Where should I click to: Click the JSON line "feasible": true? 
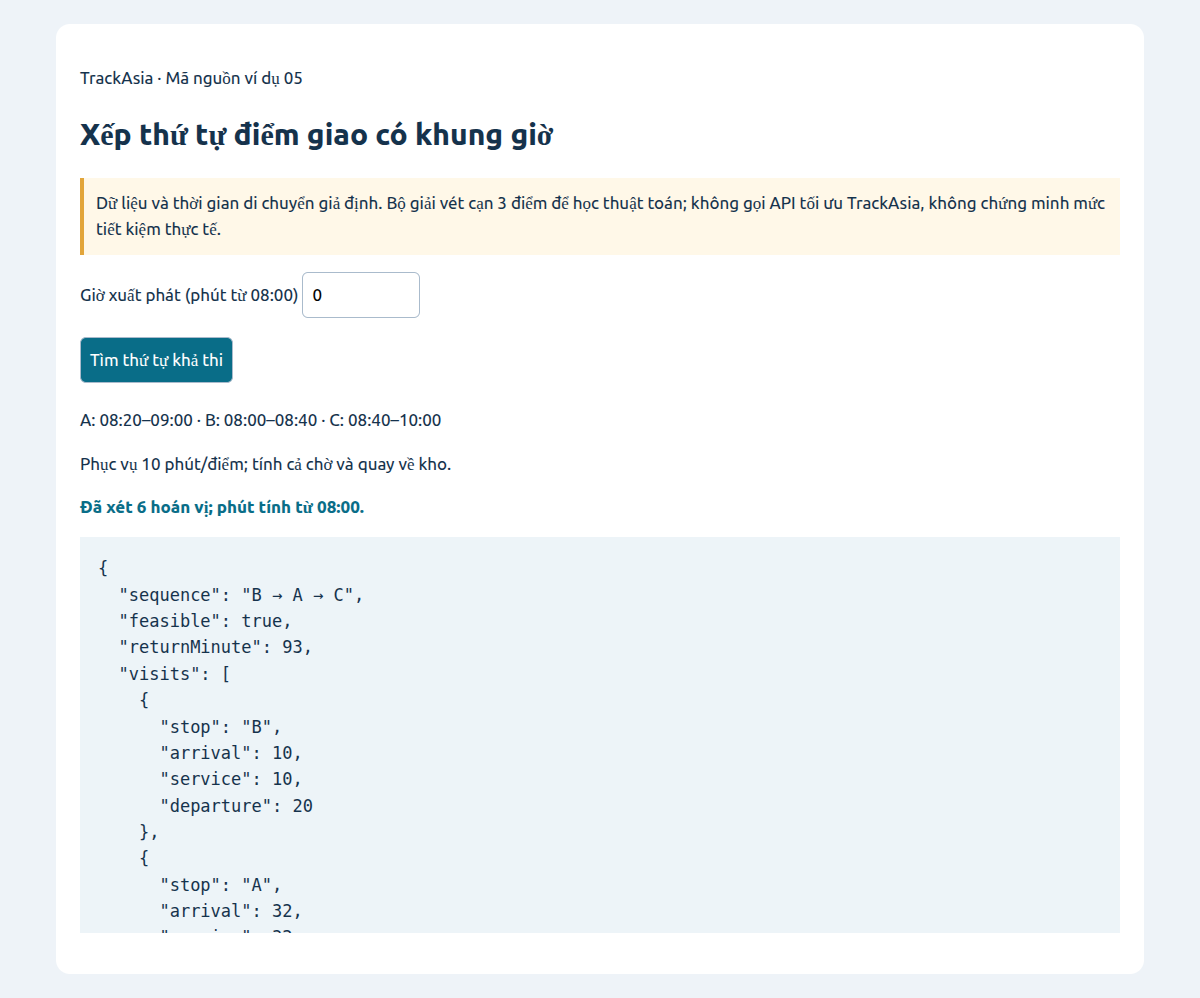[205, 621]
